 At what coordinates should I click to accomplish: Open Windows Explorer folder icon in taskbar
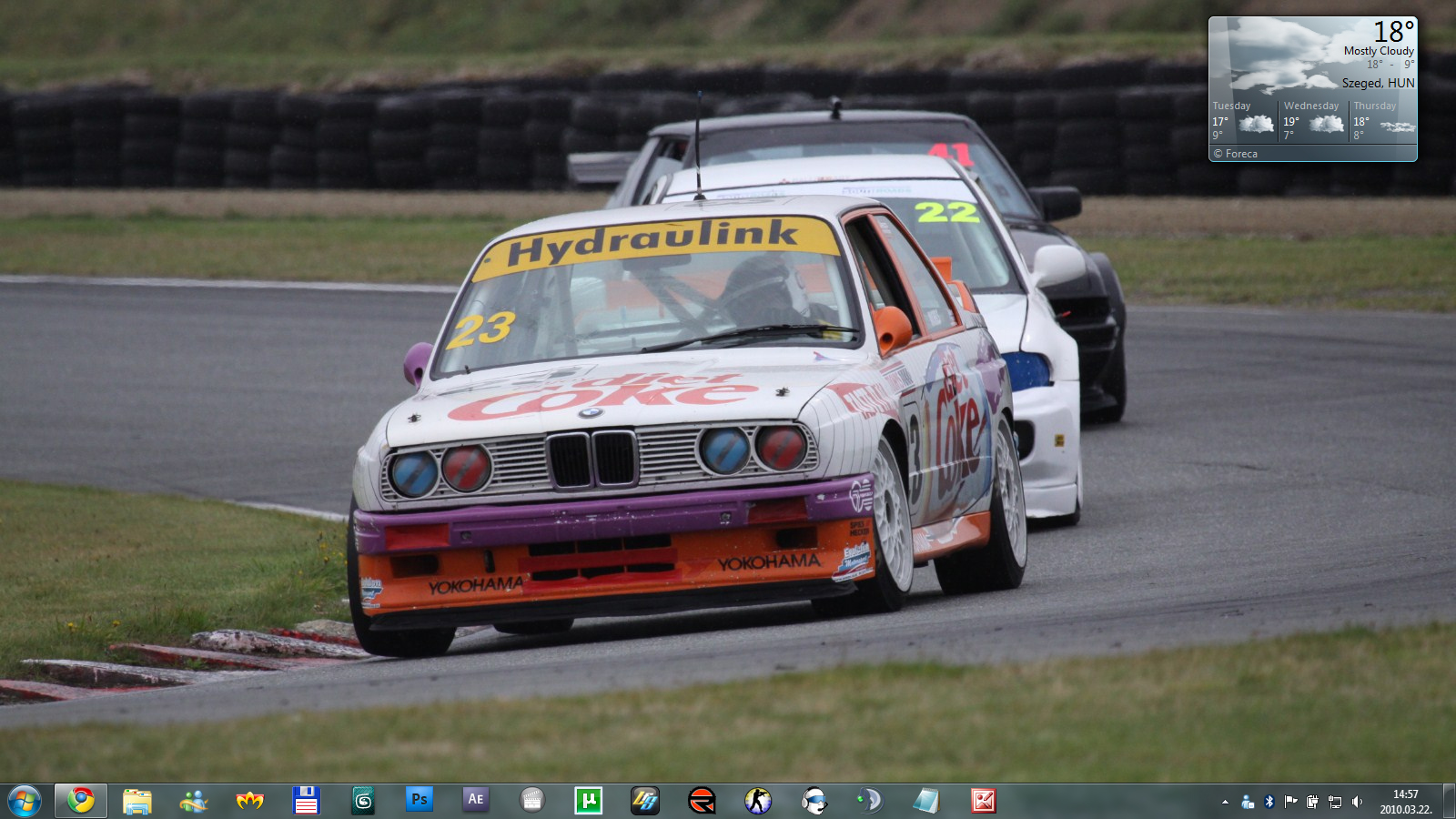[137, 801]
